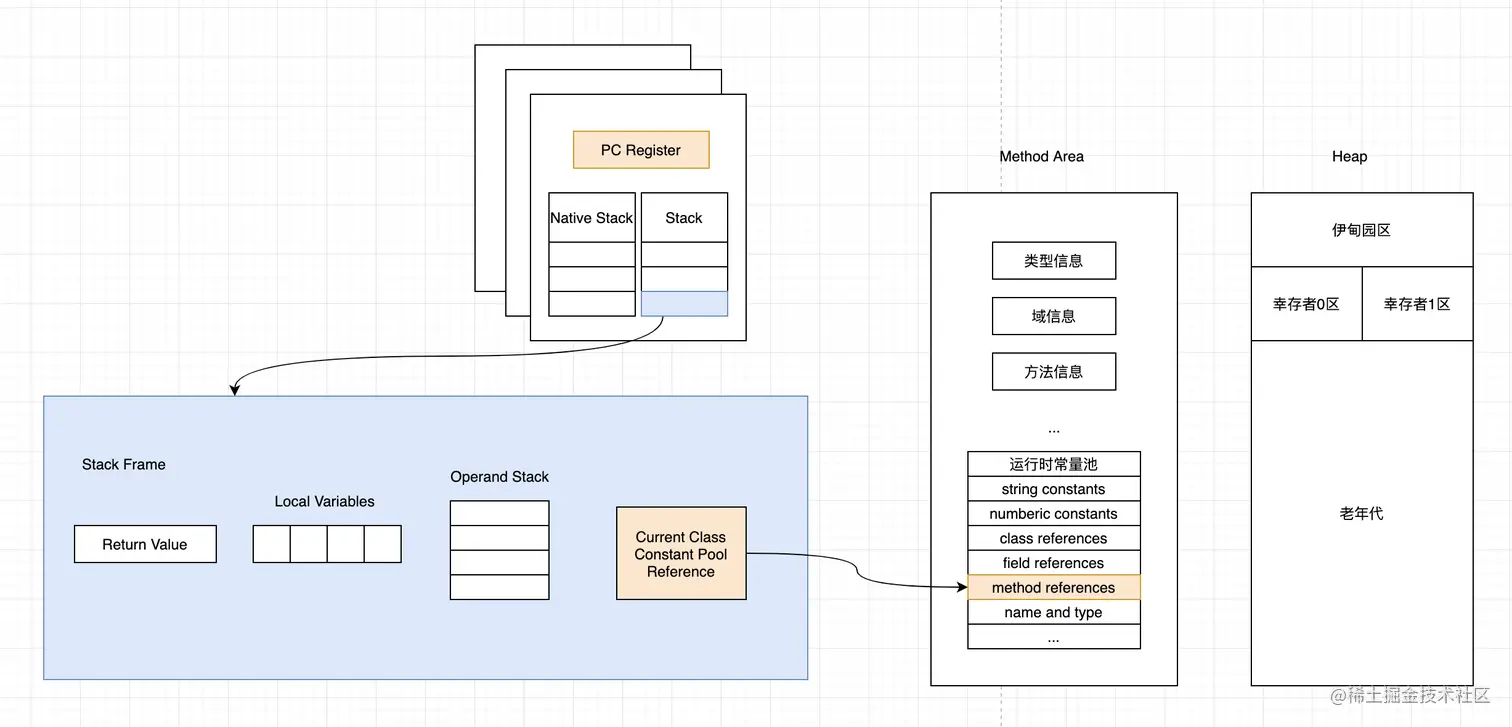Click the numberic constants row
1512x727 pixels.
pyautogui.click(x=1054, y=513)
